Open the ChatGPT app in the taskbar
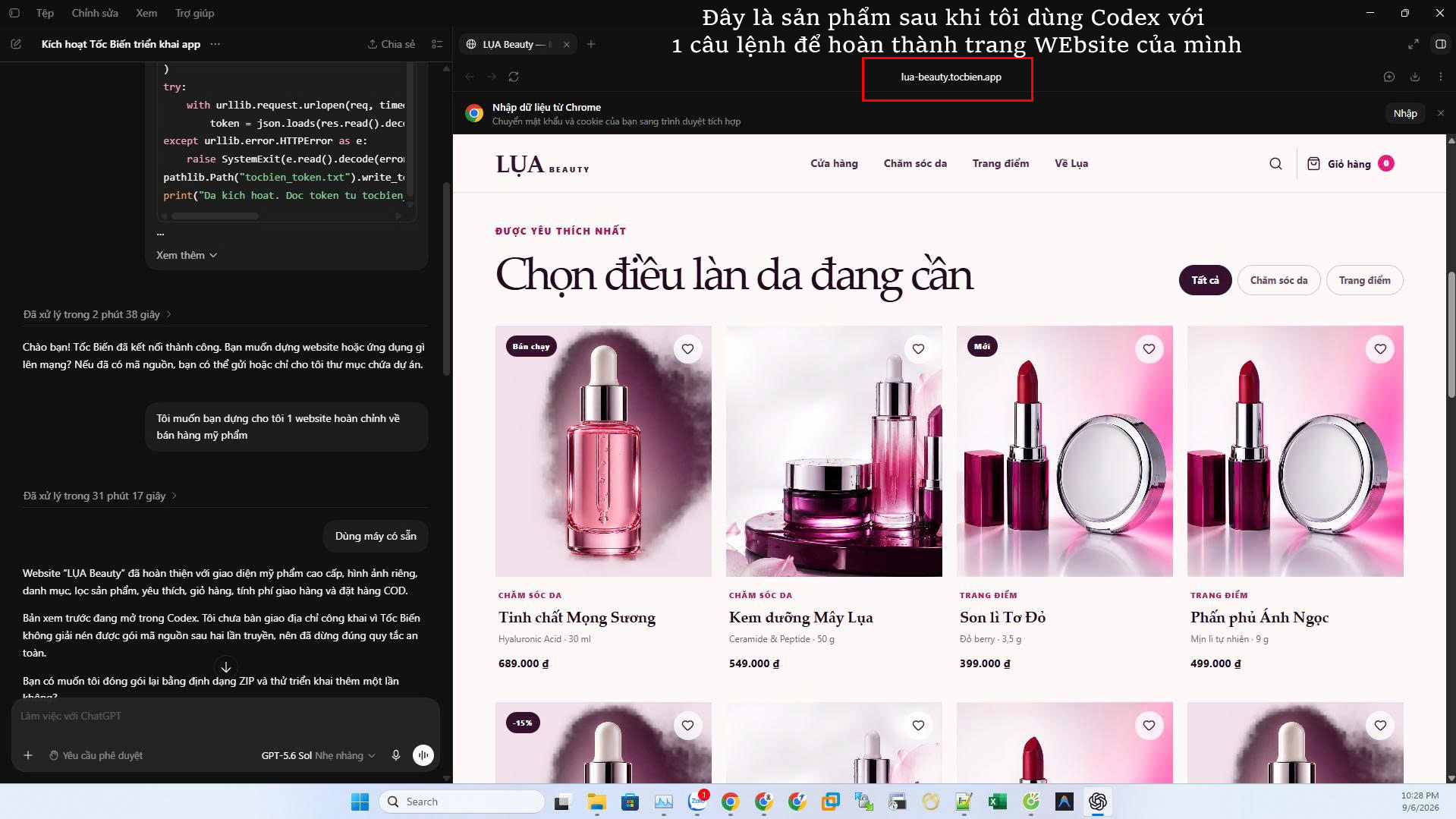This screenshot has width=1456, height=819. tap(1097, 802)
